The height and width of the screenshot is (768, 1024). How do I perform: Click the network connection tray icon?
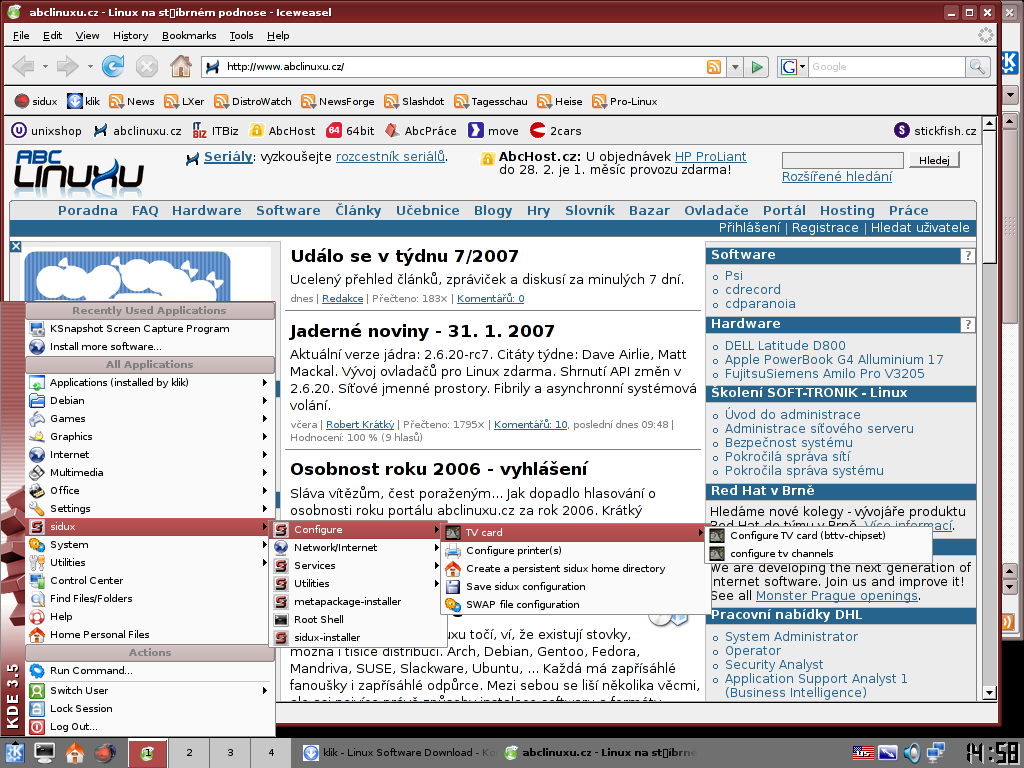(936, 753)
